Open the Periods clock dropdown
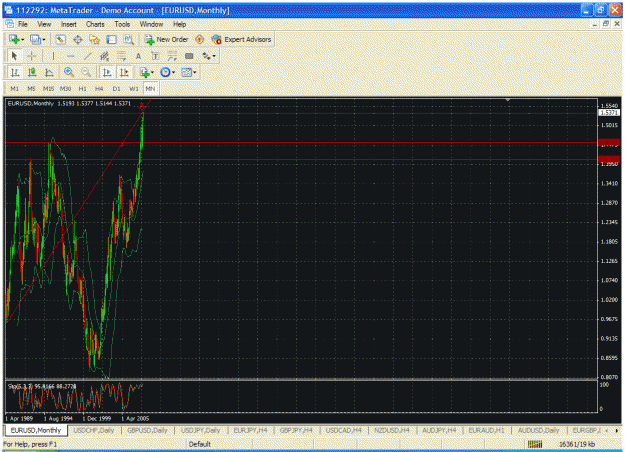625x452 pixels. [167, 73]
